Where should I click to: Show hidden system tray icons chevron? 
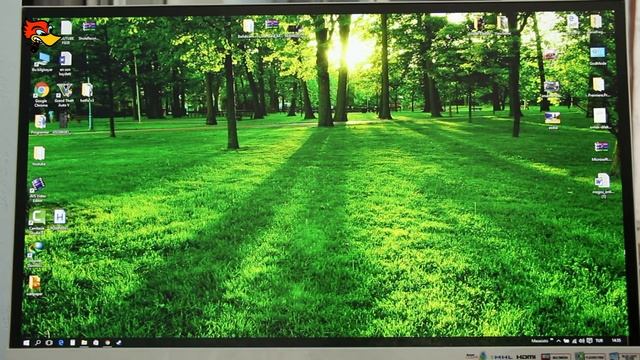[x=558, y=341]
